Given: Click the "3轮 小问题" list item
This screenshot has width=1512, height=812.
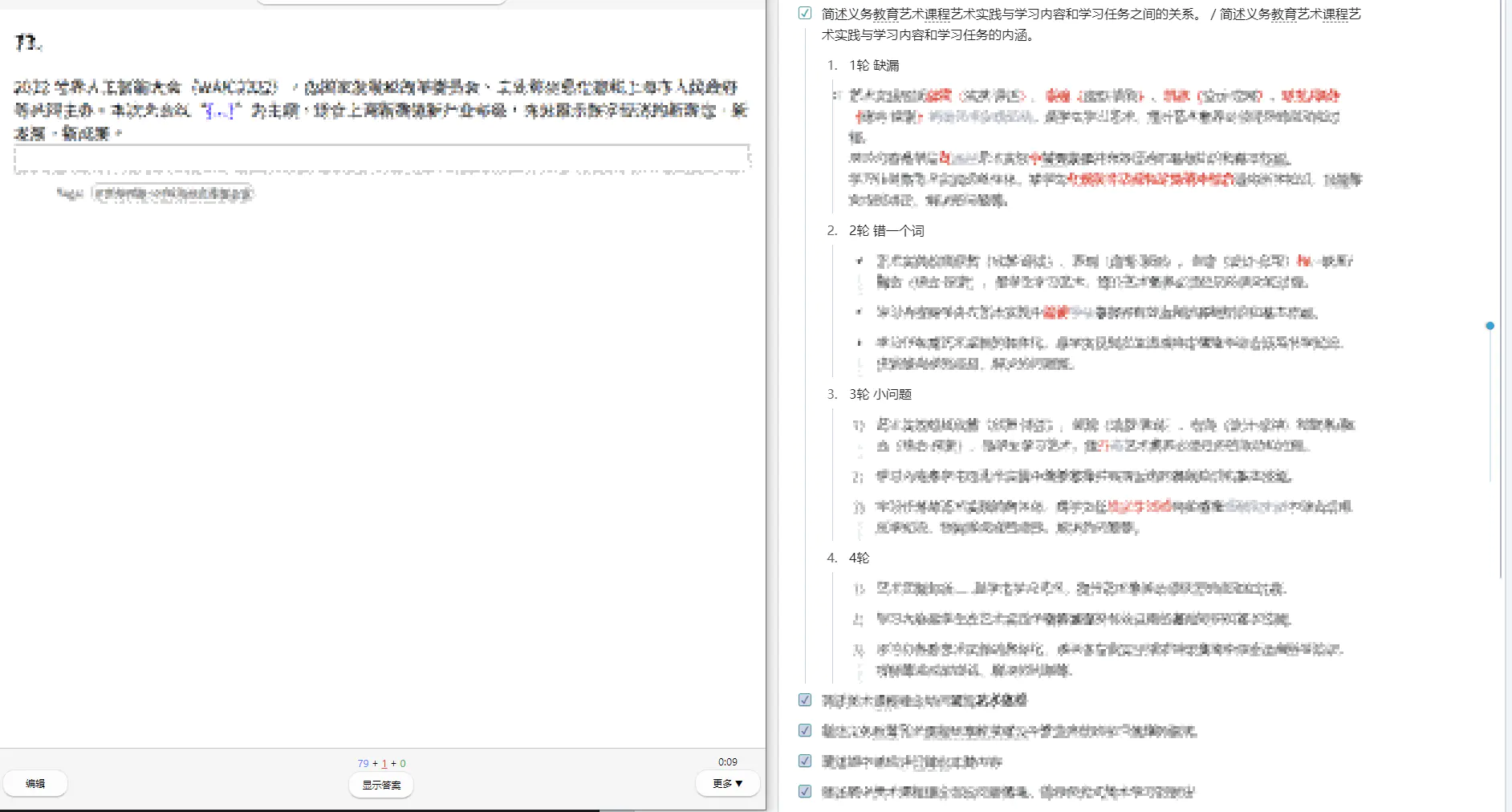Looking at the screenshot, I should (x=880, y=394).
